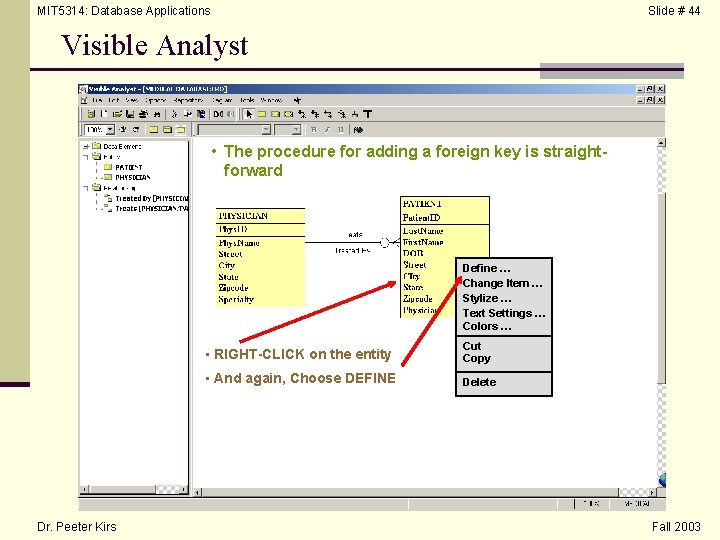The image size is (720, 540).
Task: Collapse the Entity folder in tree
Action: pyautogui.click(x=86, y=157)
